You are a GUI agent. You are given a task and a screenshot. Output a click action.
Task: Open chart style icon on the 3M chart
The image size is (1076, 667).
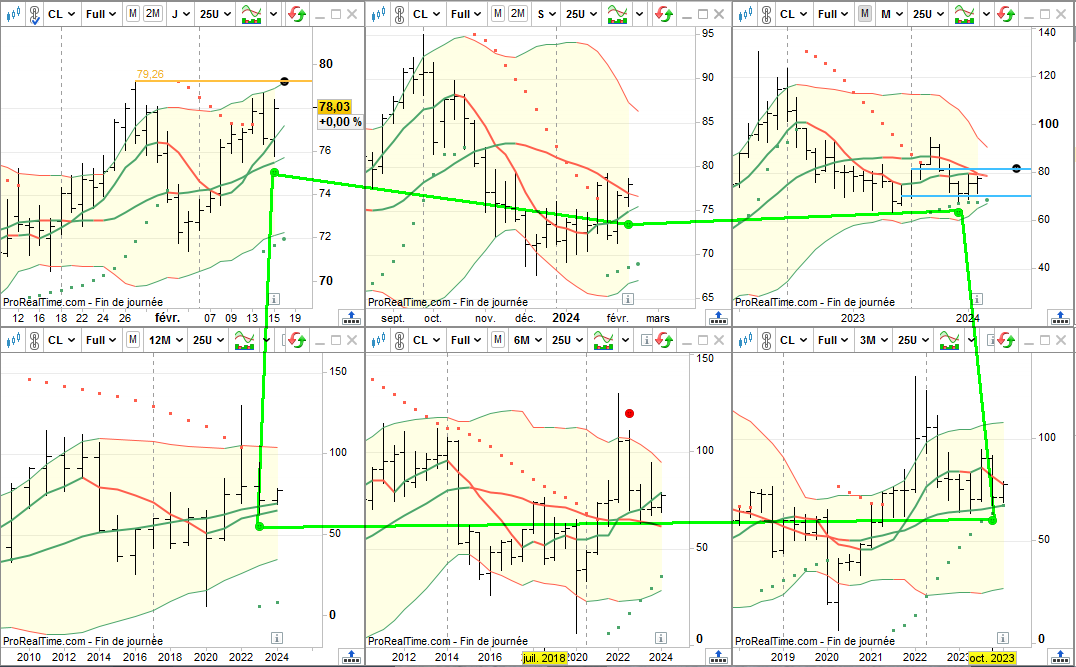(x=745, y=340)
